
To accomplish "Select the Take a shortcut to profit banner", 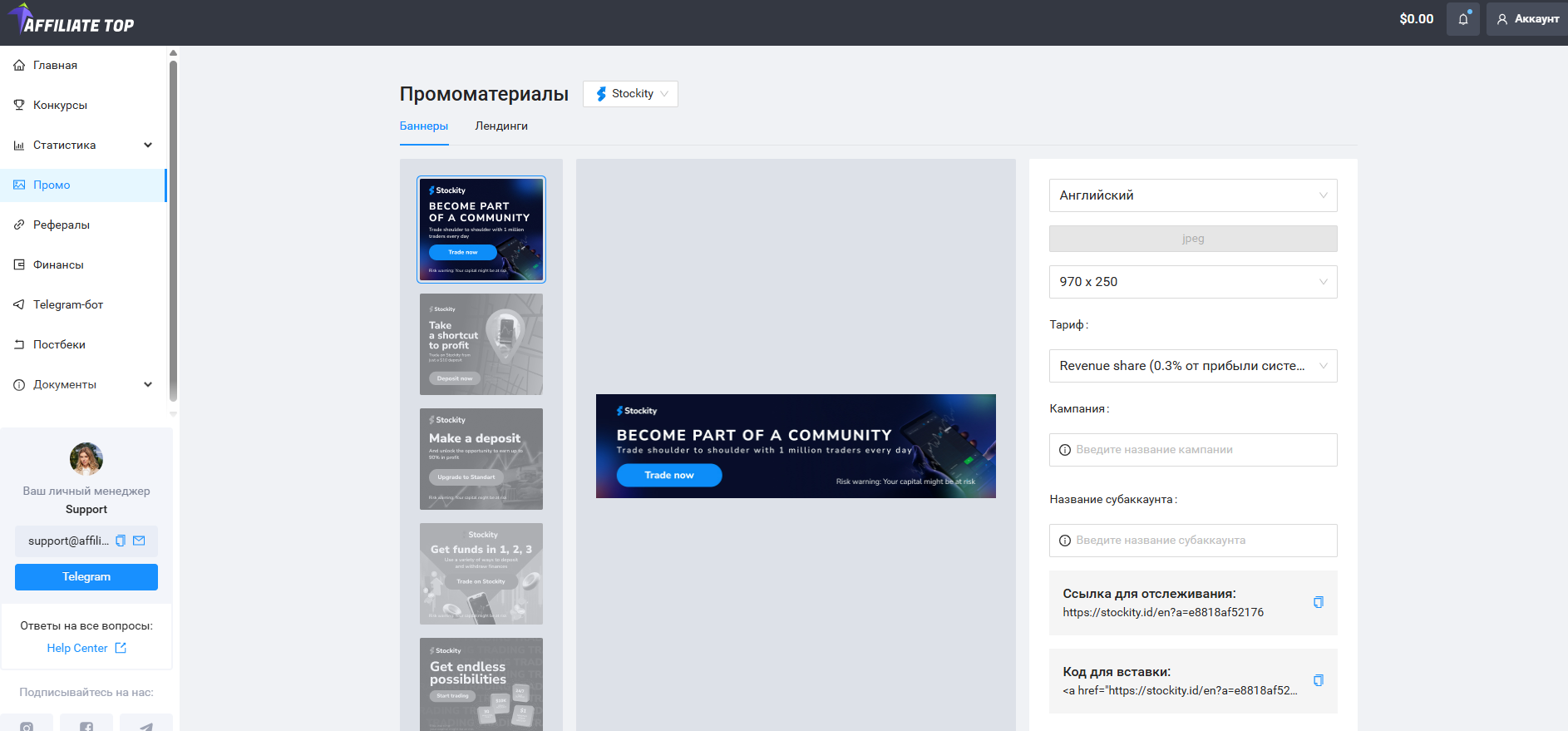I will click(481, 344).
